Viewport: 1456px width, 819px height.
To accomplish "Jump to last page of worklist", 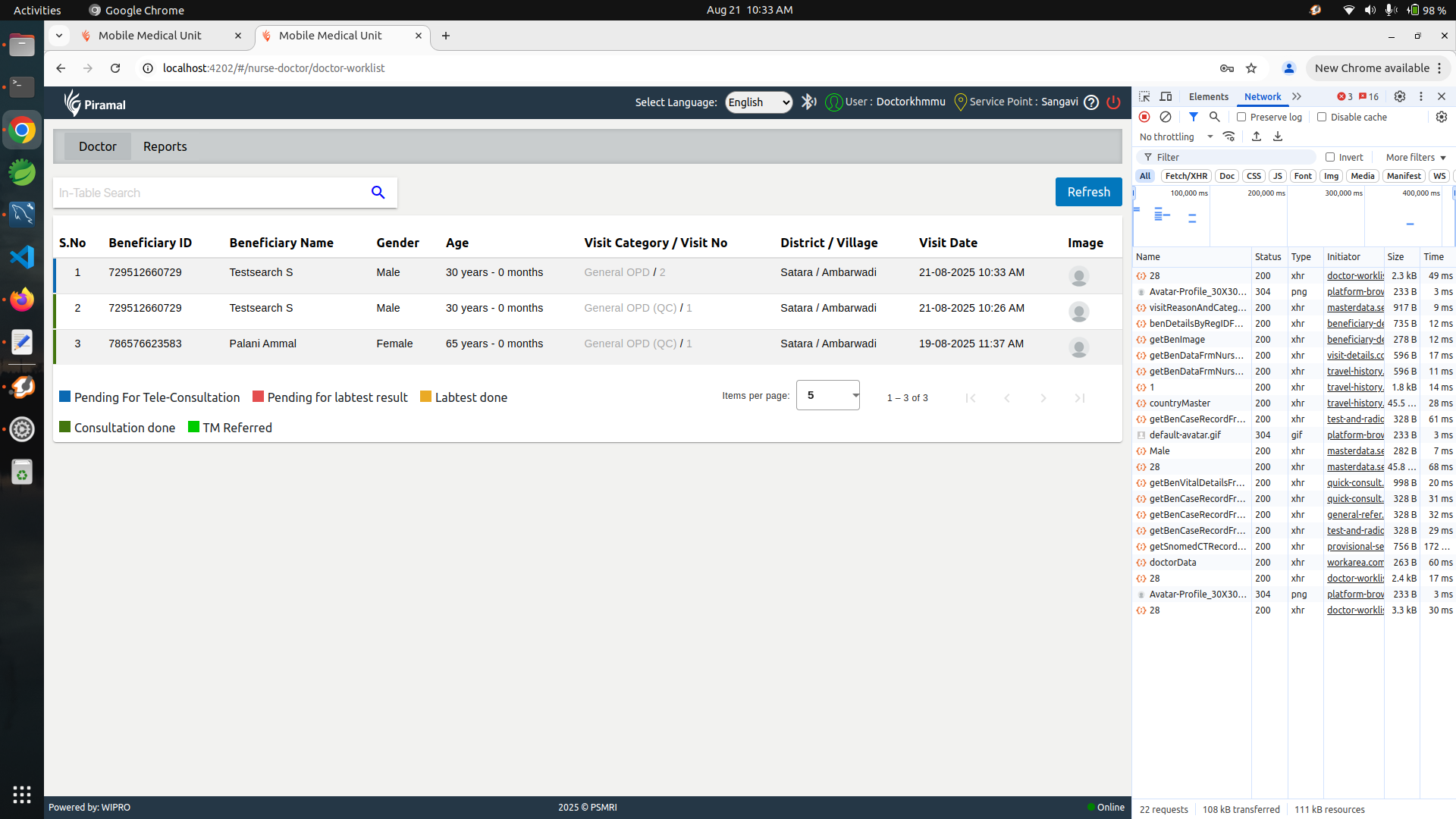I will pyautogui.click(x=1080, y=398).
